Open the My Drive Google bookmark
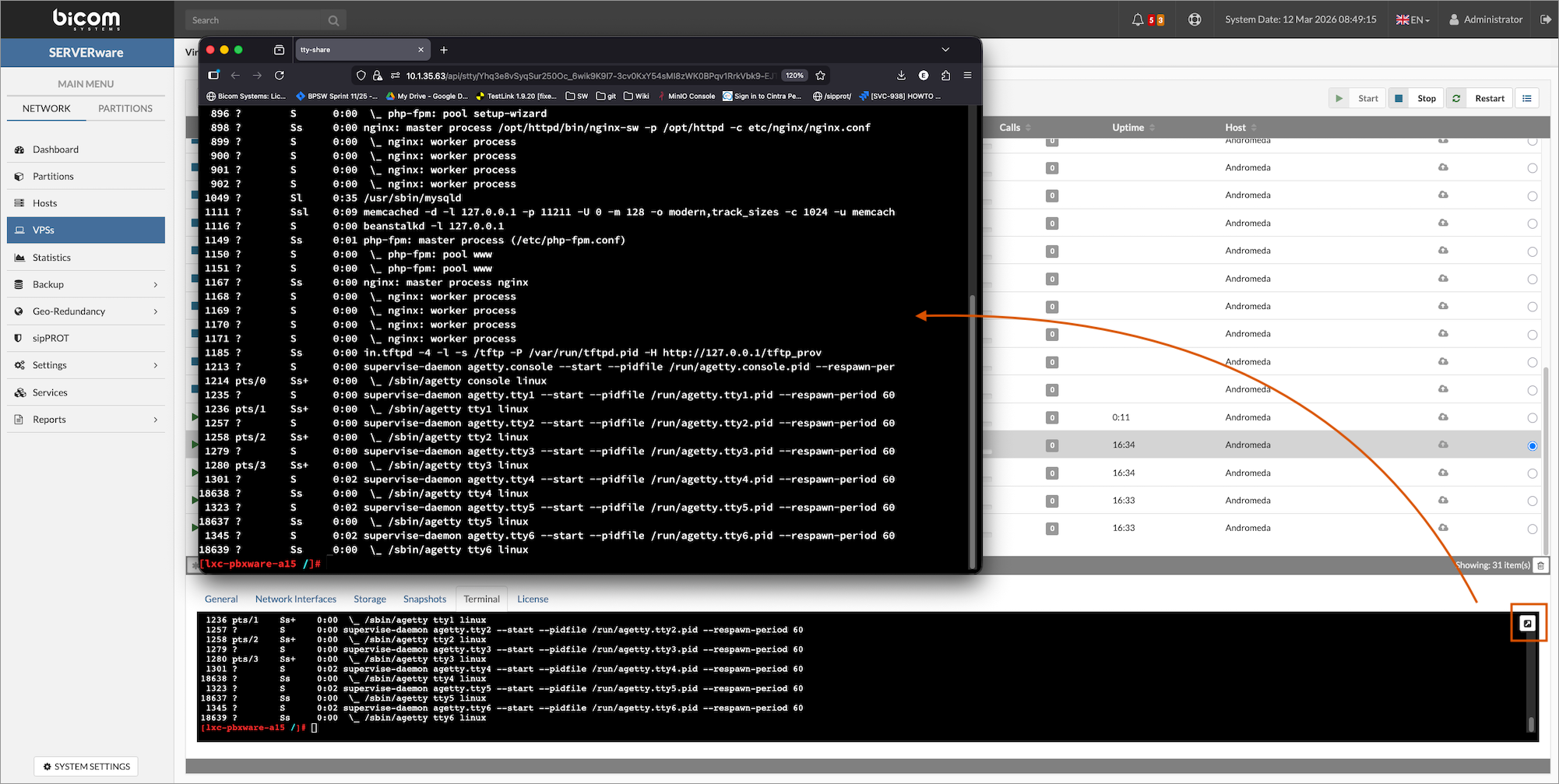 coord(426,97)
